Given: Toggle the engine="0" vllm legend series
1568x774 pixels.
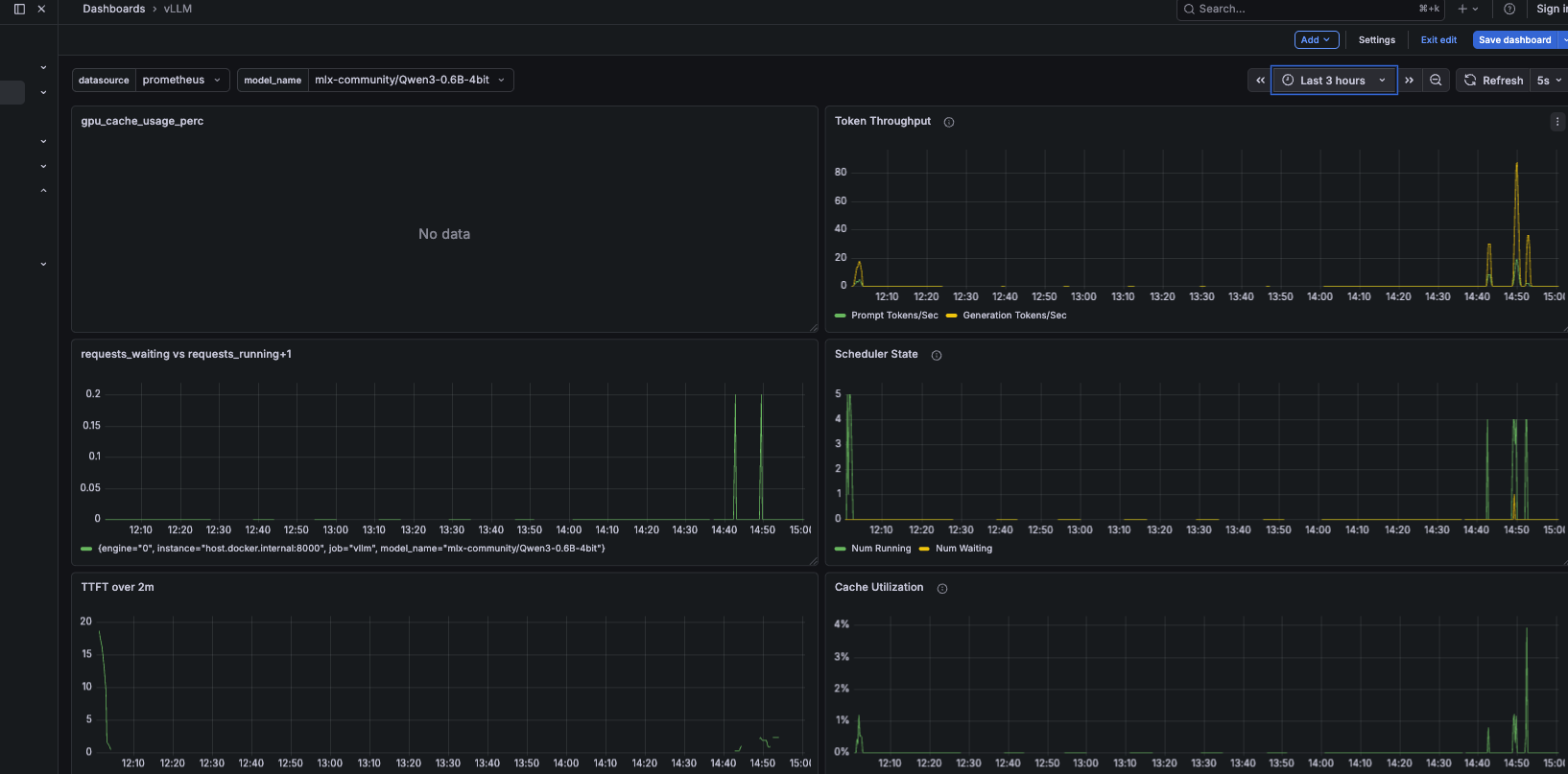Looking at the screenshot, I should click(x=351, y=549).
